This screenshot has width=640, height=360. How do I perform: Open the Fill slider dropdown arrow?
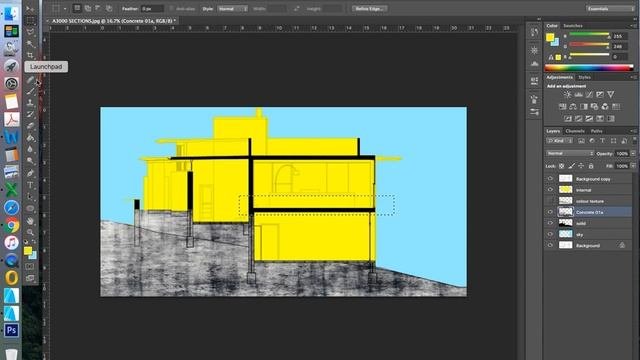tap(633, 166)
